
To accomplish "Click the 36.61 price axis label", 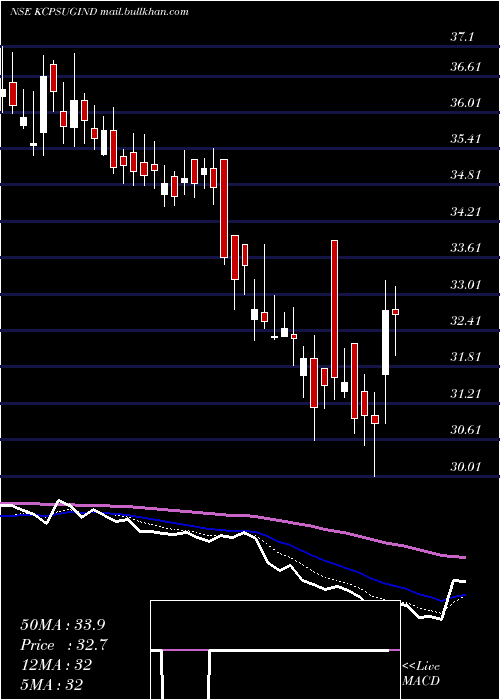I will pyautogui.click(x=465, y=67).
